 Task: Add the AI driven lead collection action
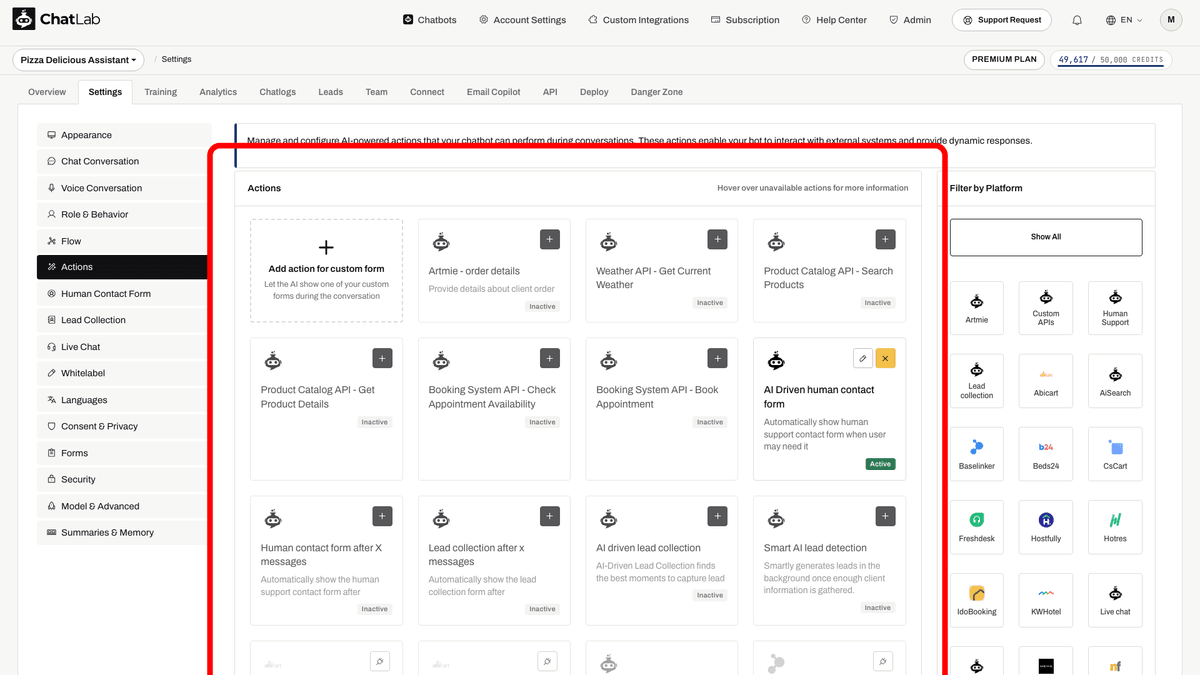717,516
